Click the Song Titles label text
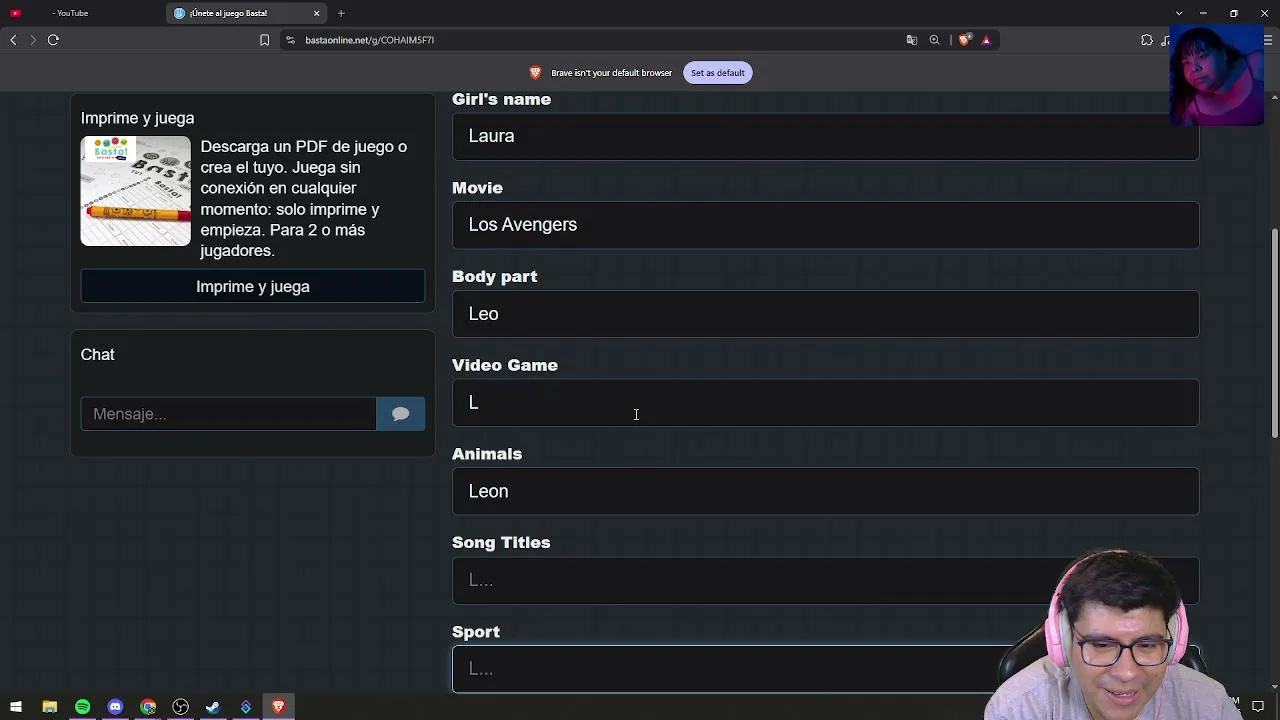 501,542
